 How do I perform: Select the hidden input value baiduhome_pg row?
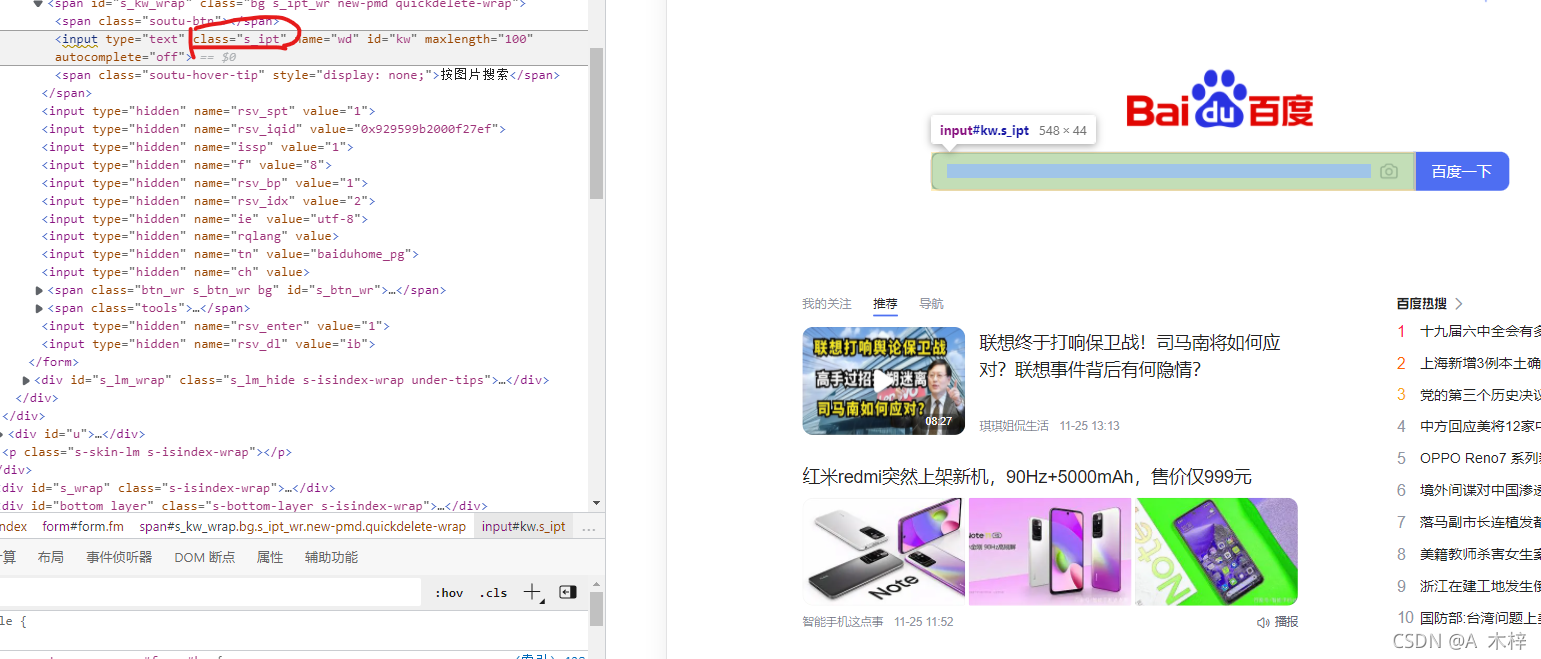click(230, 255)
